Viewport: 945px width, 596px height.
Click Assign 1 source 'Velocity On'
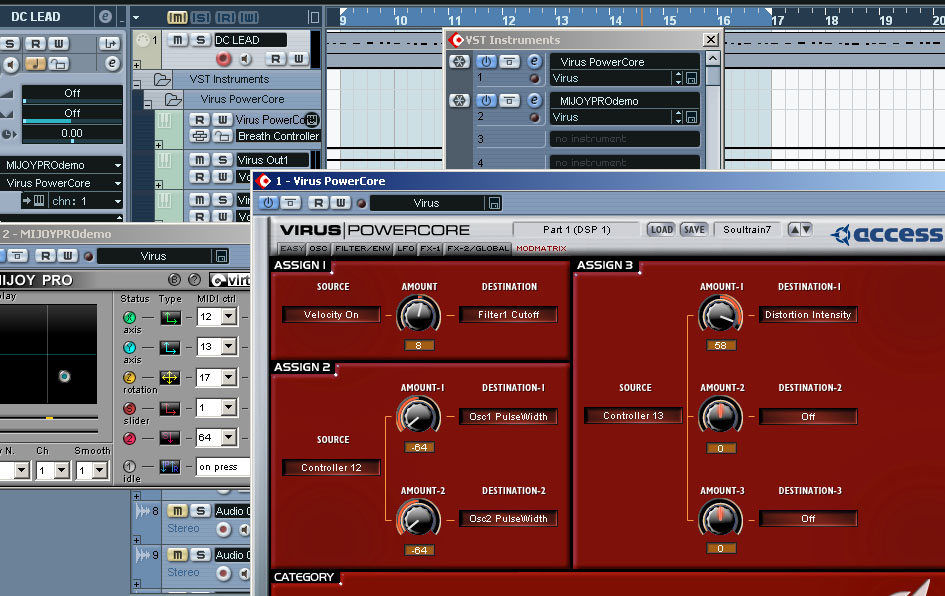[x=331, y=315]
